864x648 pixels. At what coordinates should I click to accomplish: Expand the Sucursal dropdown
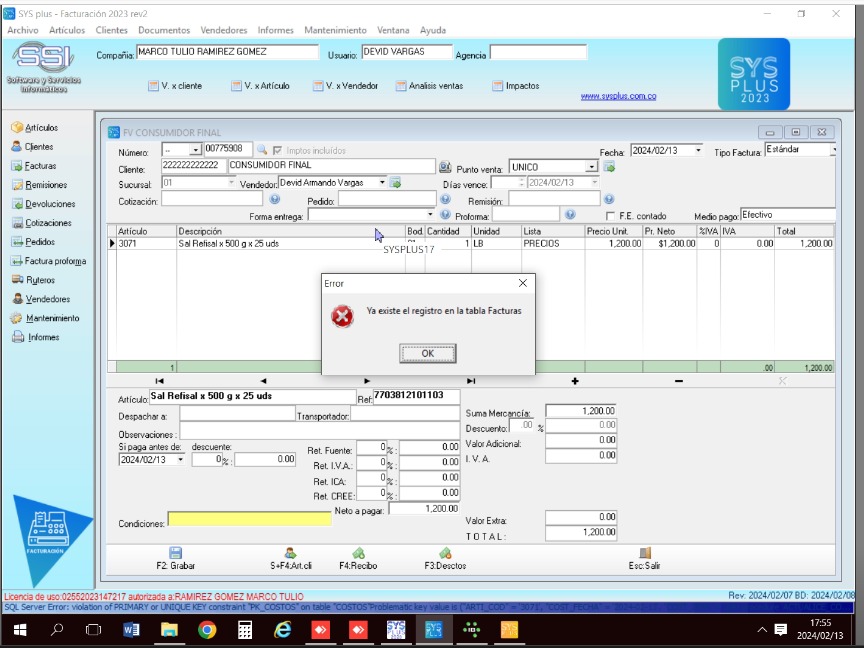click(231, 182)
